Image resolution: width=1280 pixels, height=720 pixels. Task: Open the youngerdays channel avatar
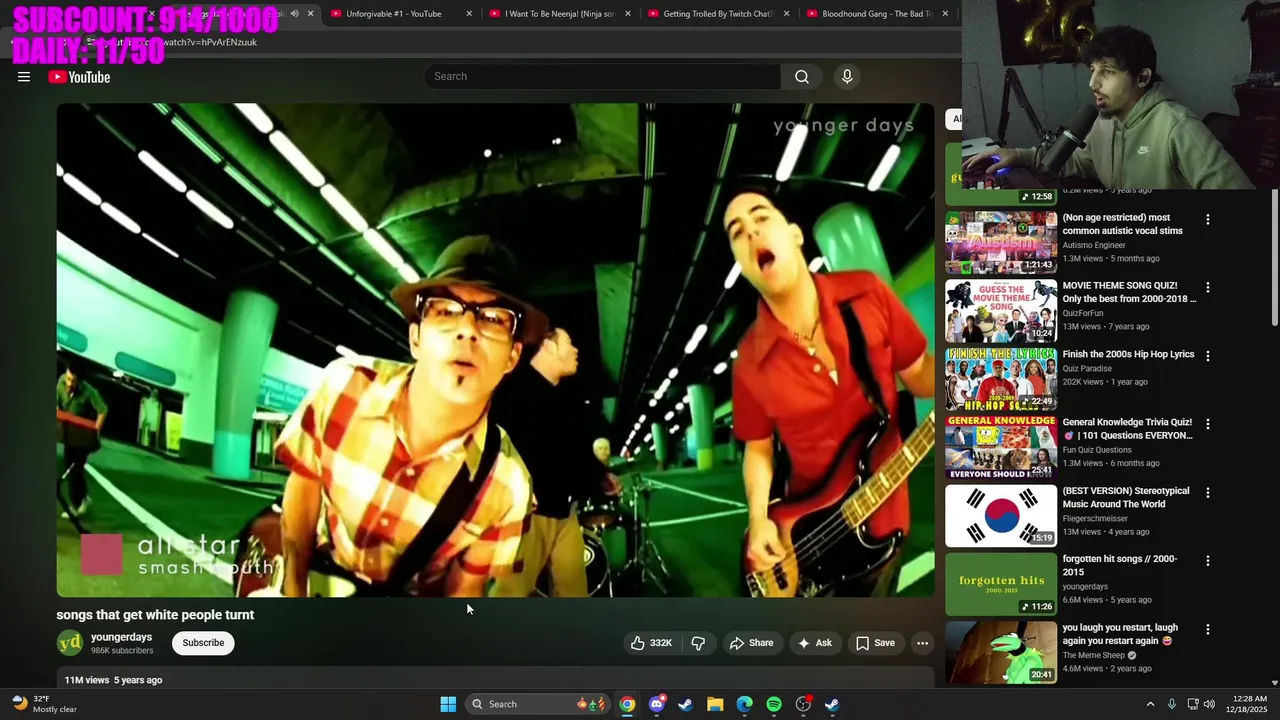[x=70, y=643]
